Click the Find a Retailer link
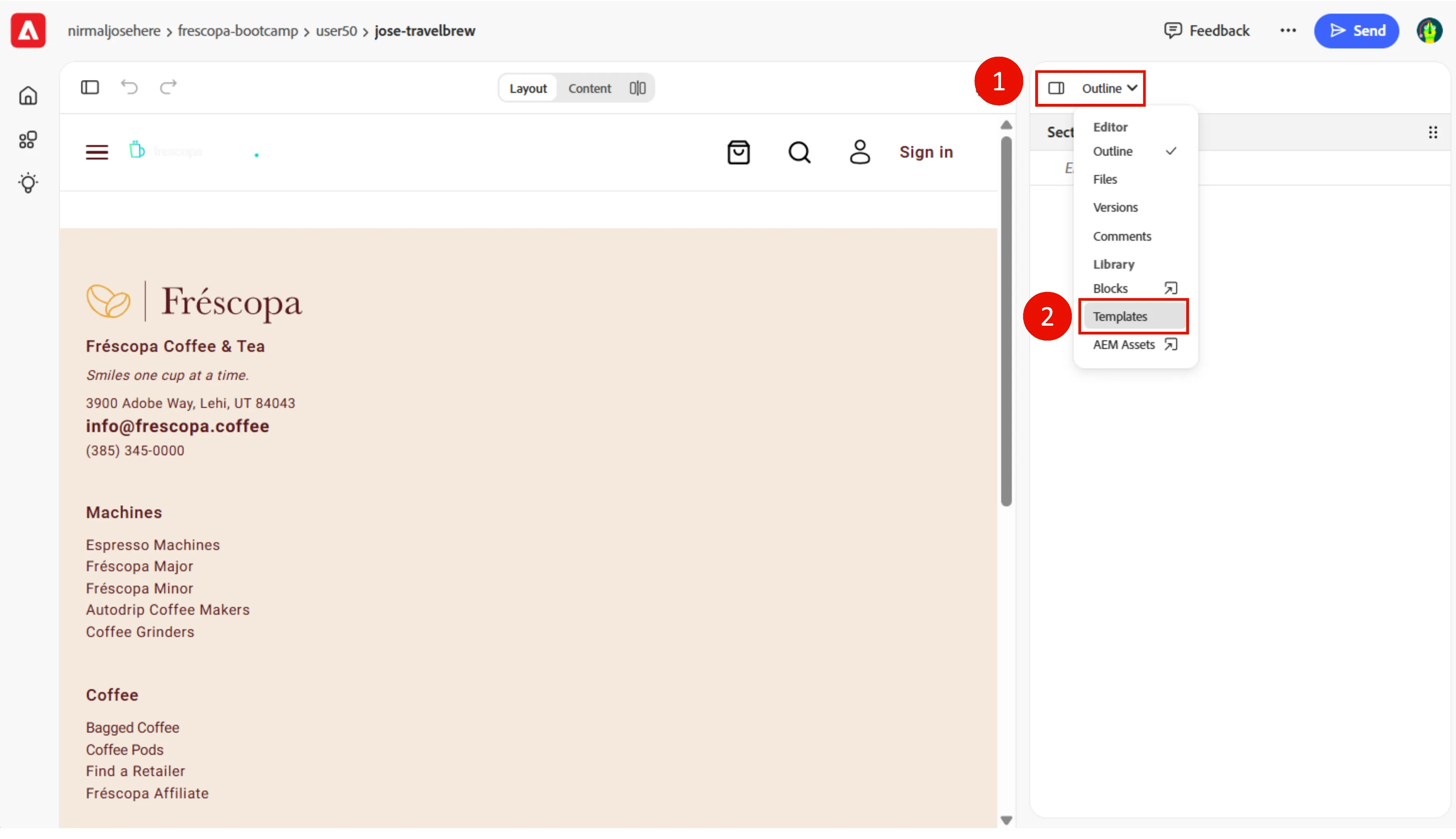 135,772
